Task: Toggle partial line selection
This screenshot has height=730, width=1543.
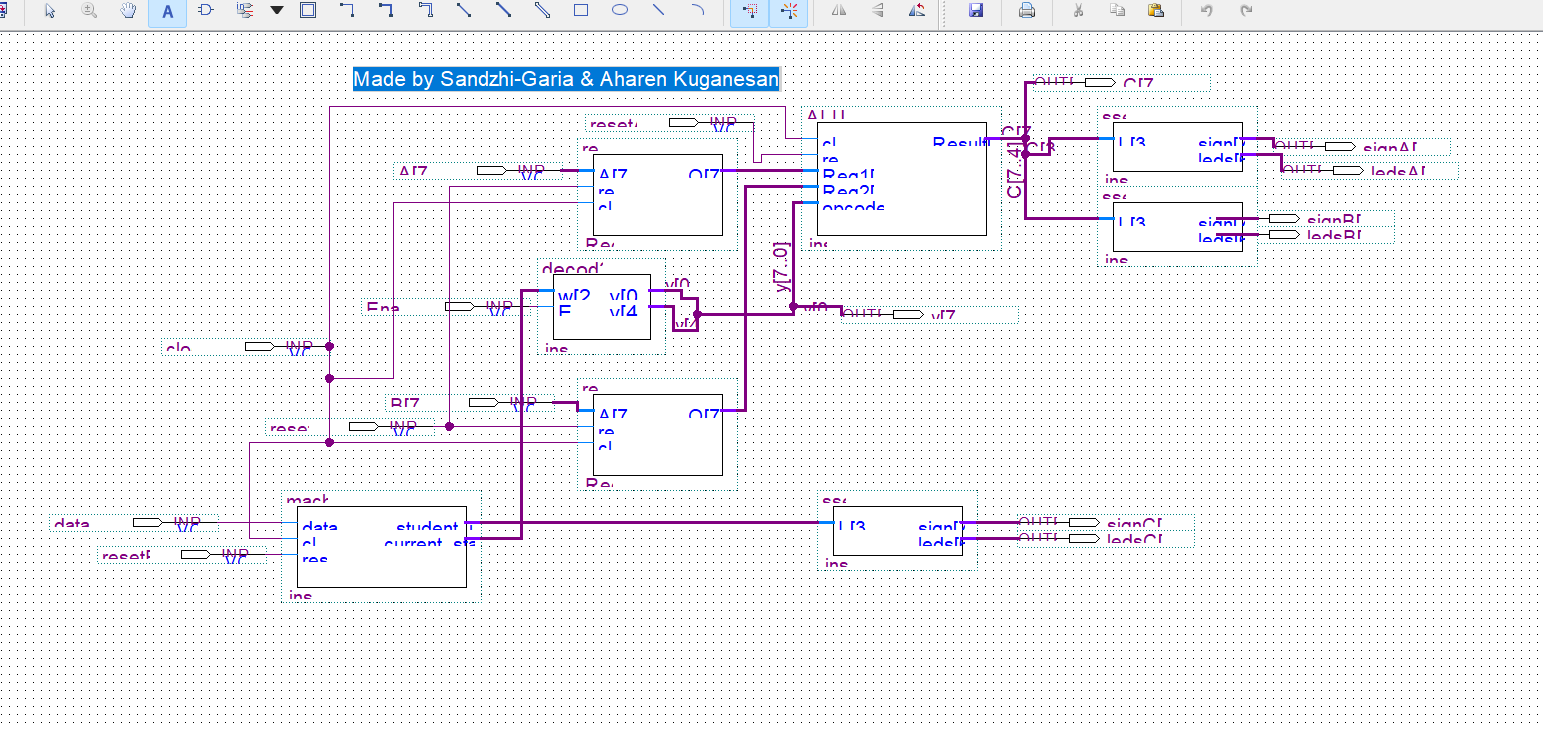Action: click(750, 11)
